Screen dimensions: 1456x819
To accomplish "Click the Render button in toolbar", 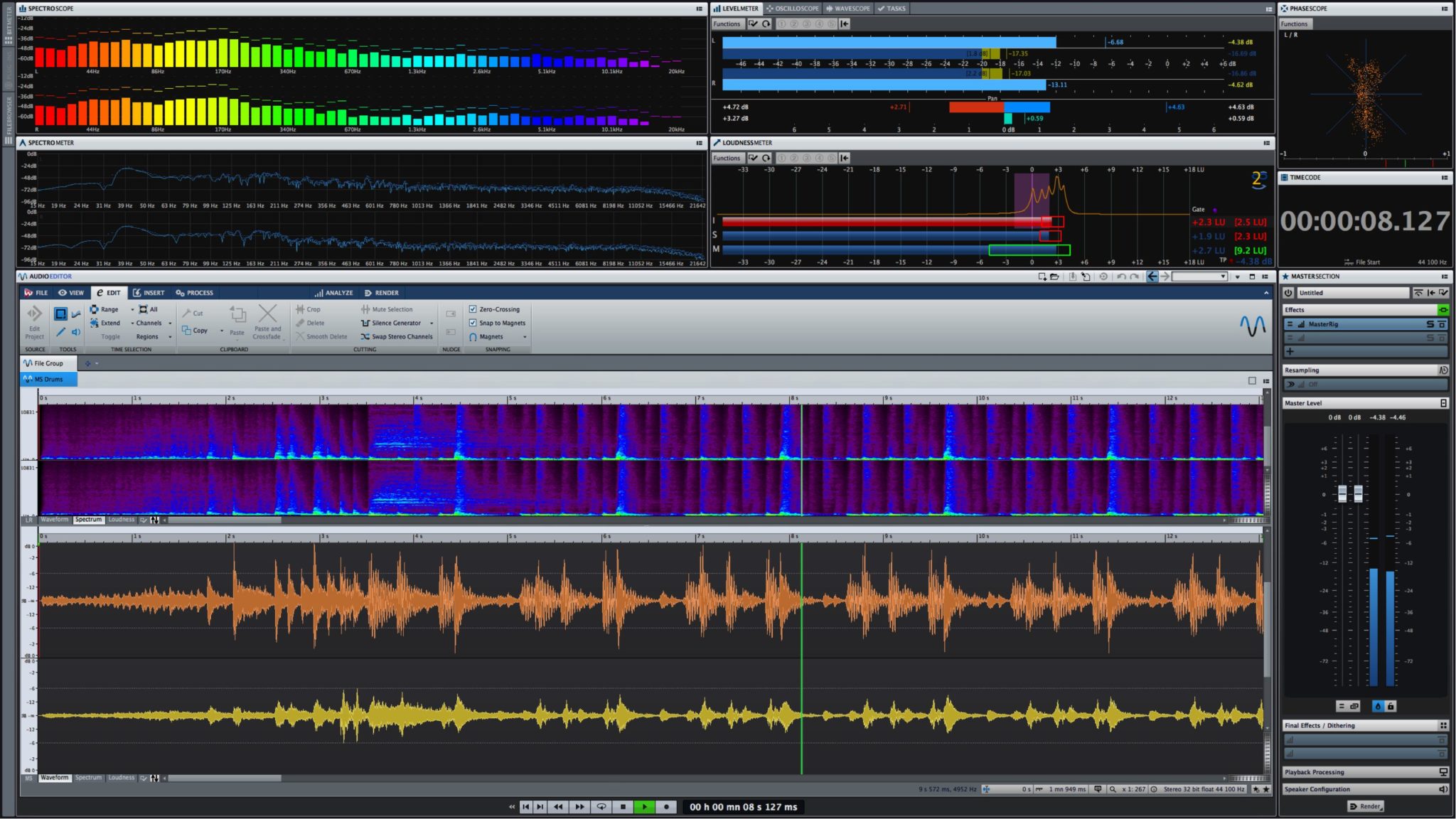I will click(385, 292).
